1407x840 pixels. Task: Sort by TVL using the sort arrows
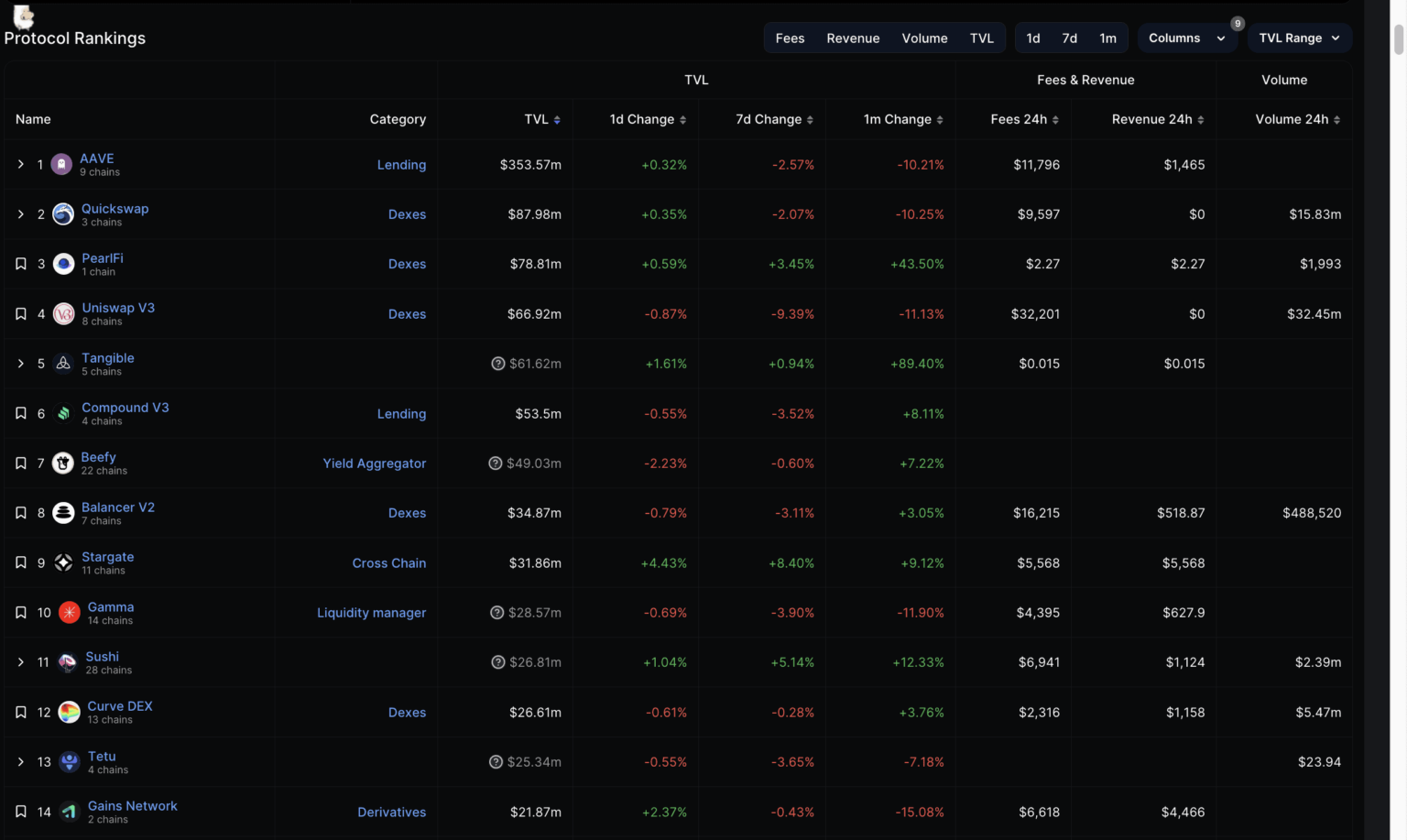(557, 120)
